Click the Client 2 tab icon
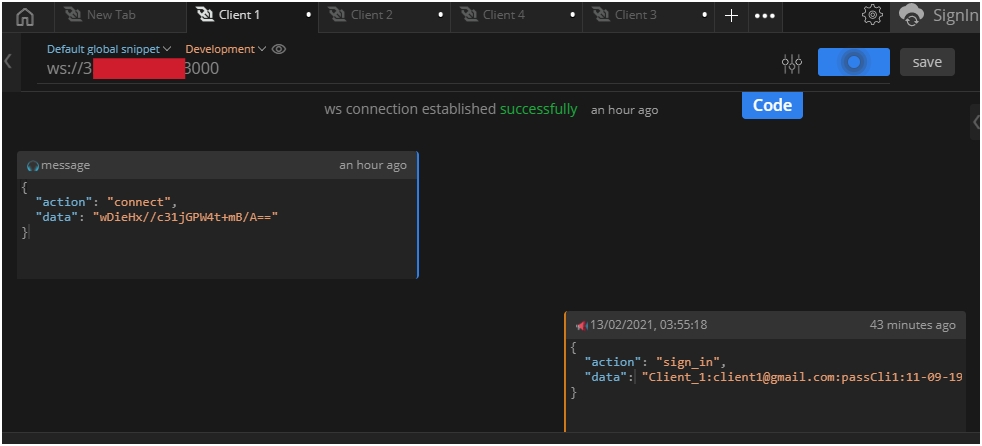The width and height of the screenshot is (982, 446). coord(337,15)
